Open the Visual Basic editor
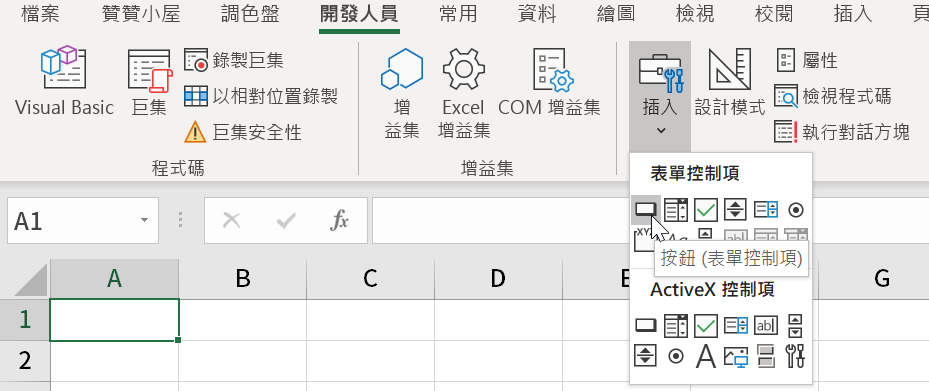This screenshot has width=929, height=391. tap(64, 81)
